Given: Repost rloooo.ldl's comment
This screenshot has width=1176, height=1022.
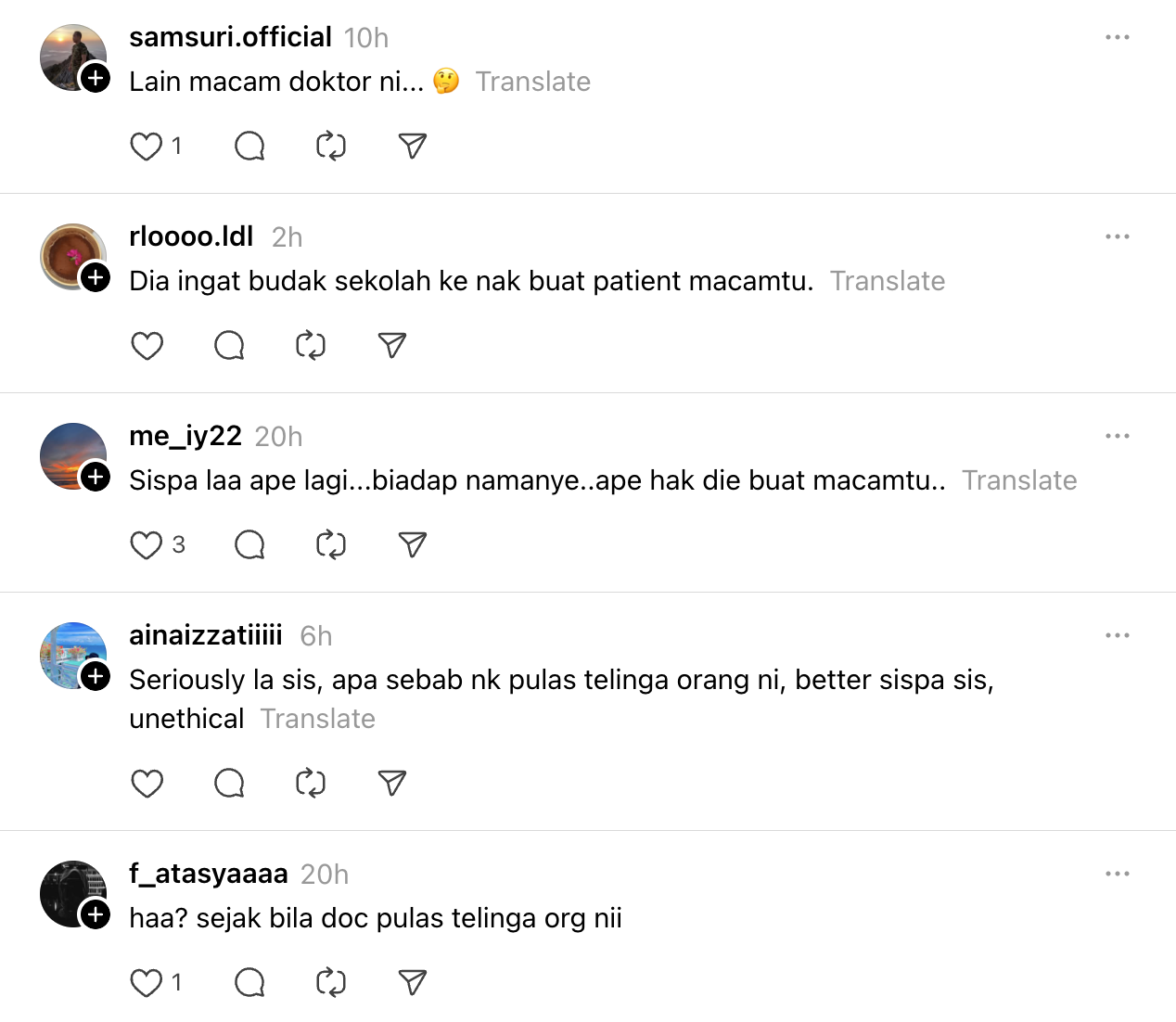Looking at the screenshot, I should [x=311, y=346].
